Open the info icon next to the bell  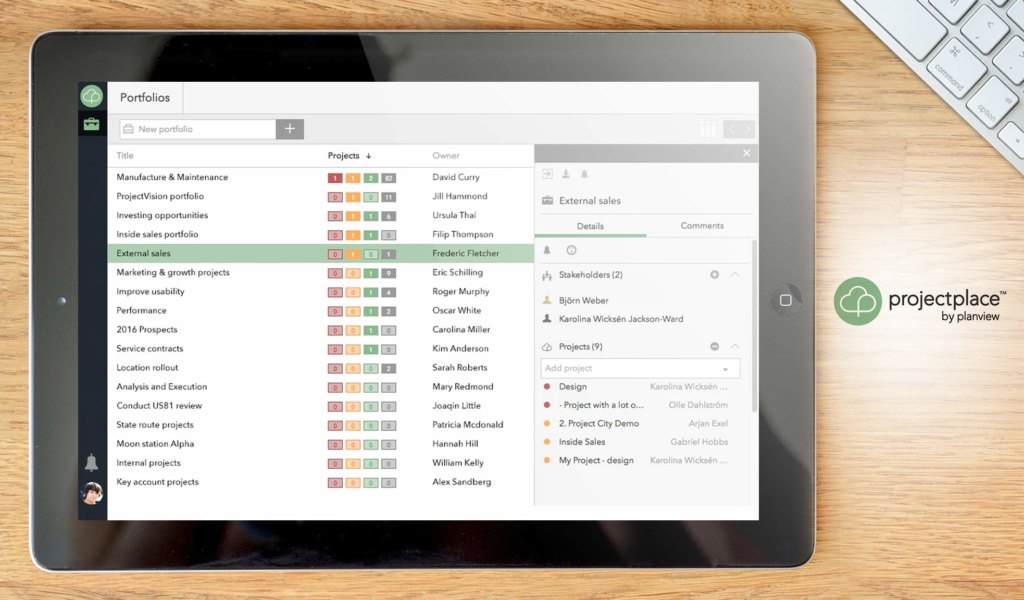571,250
